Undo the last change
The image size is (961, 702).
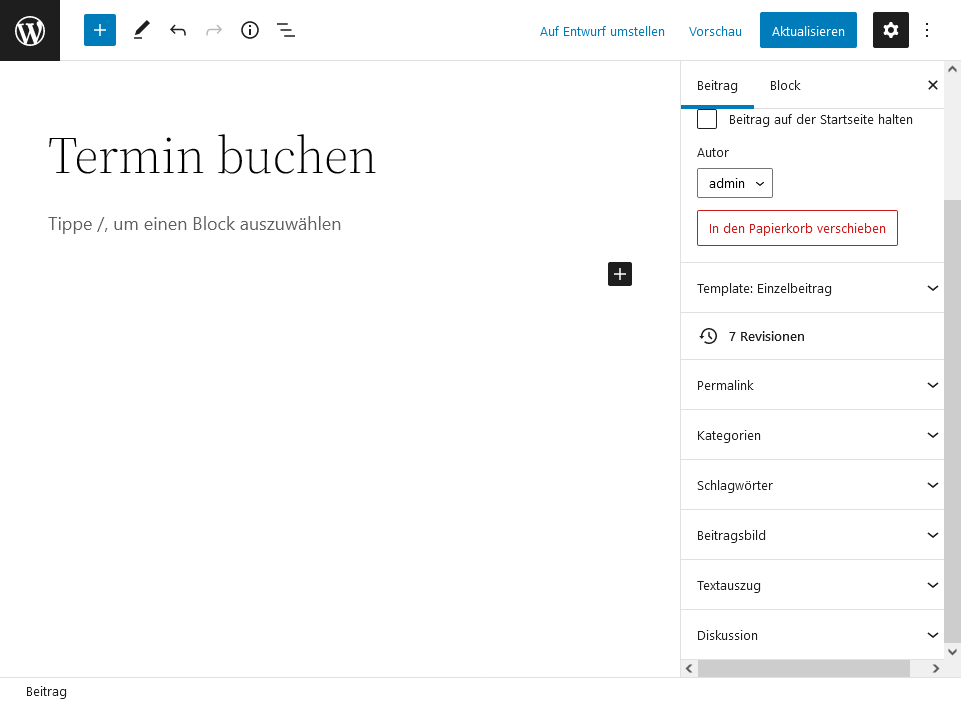point(178,30)
